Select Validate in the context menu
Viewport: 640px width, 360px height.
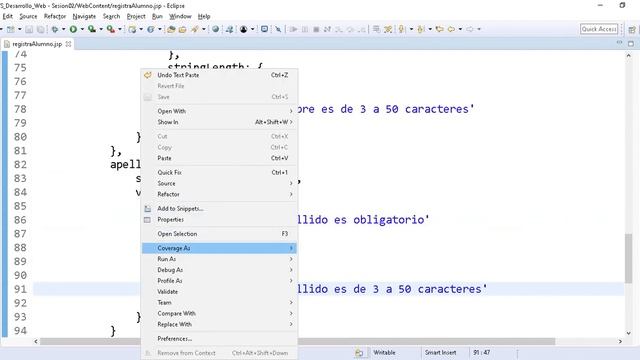point(220,292)
